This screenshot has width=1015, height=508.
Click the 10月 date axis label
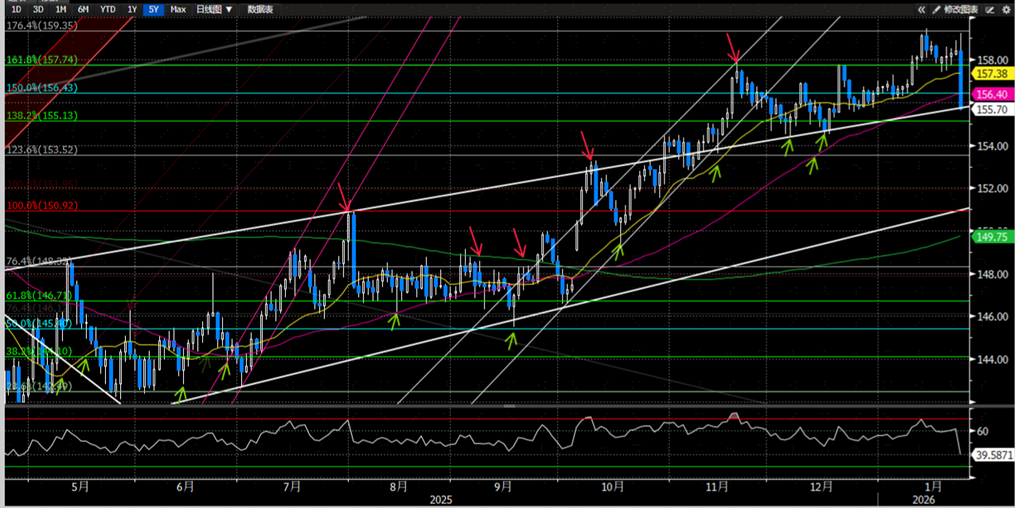click(612, 485)
